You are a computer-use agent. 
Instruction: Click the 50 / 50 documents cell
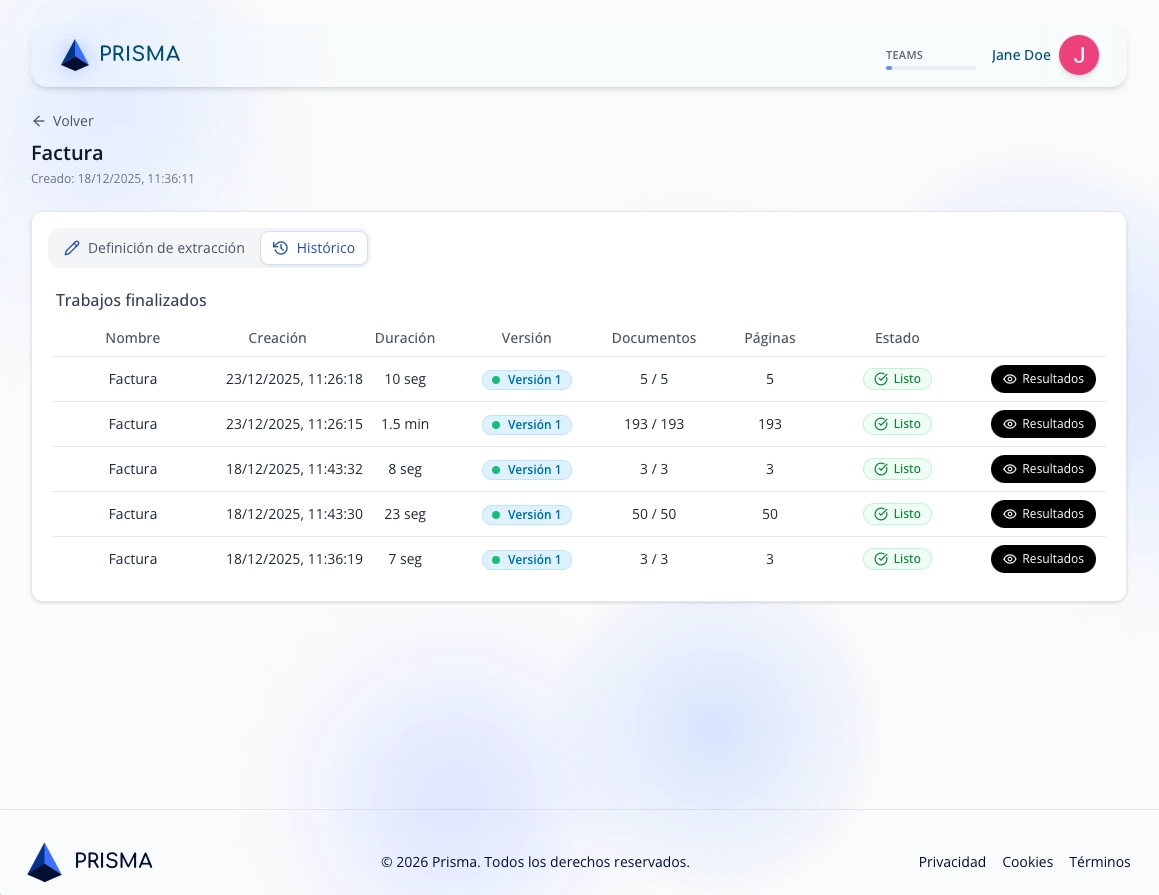click(654, 514)
